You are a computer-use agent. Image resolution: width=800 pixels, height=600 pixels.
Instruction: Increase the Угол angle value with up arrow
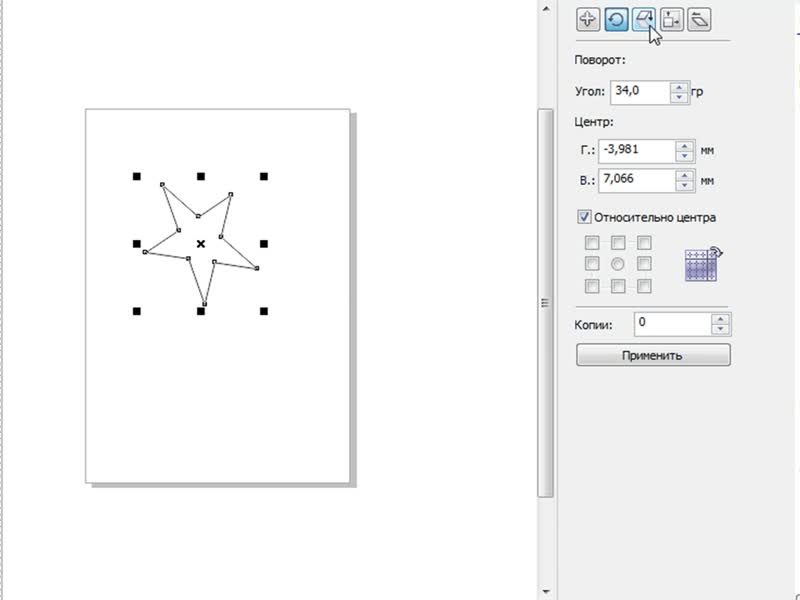point(679,87)
